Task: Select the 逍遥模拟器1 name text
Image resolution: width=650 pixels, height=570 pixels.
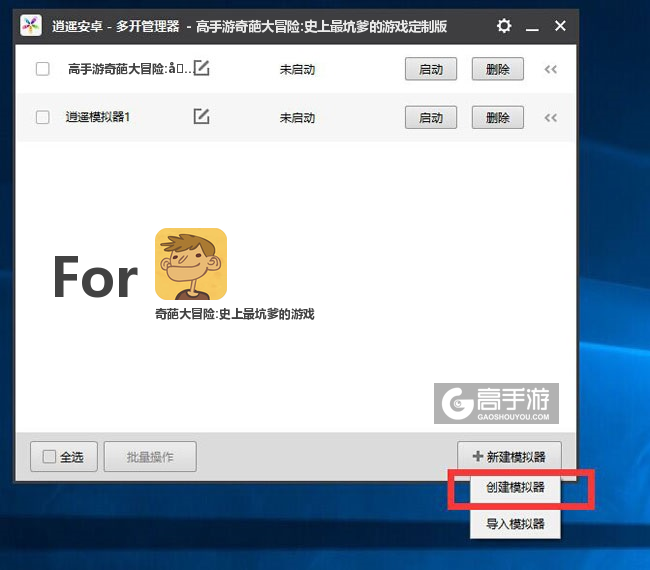Action: point(98,117)
